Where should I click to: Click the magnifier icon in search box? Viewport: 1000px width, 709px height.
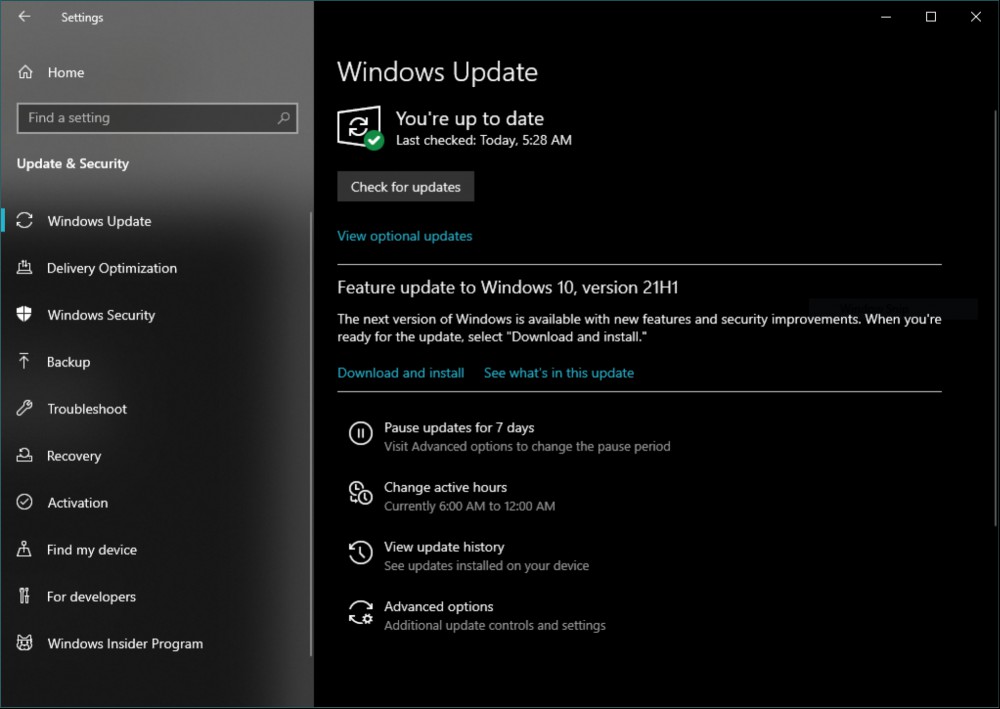pyautogui.click(x=284, y=118)
